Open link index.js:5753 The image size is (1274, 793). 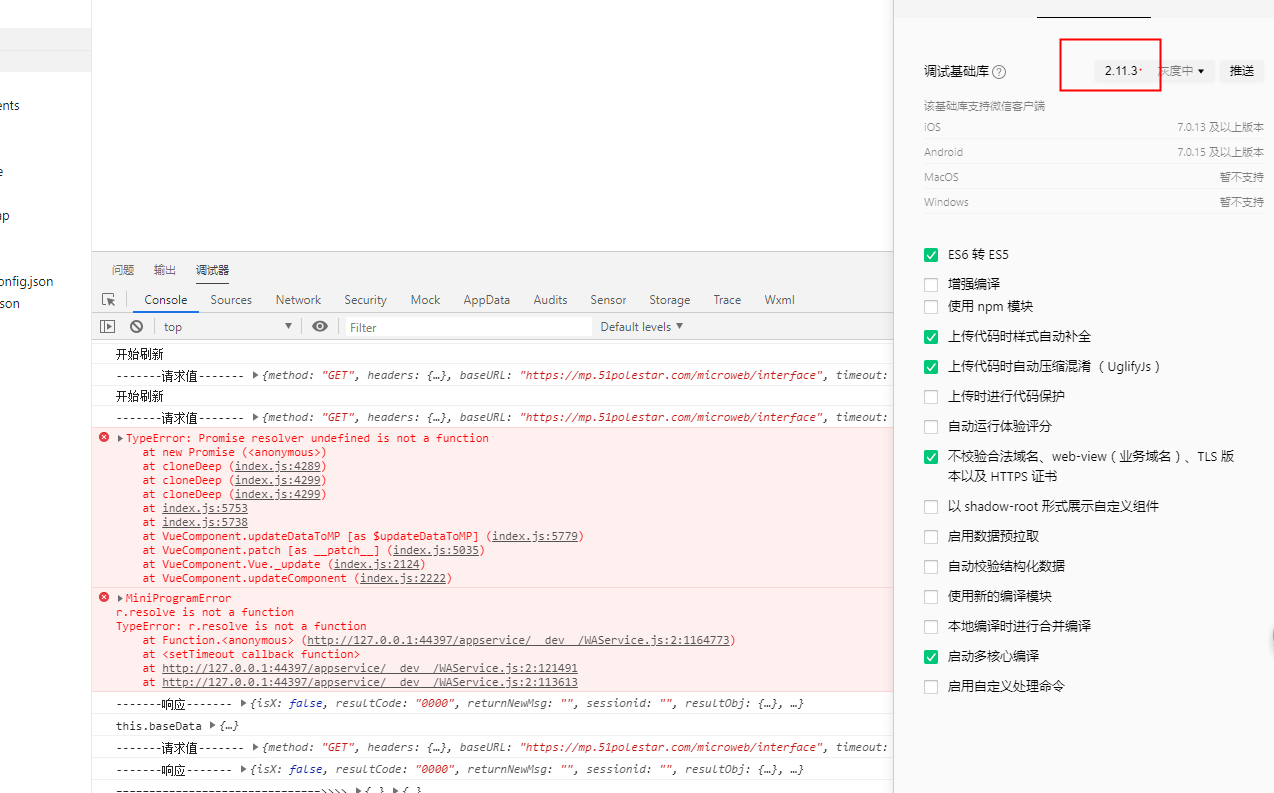tap(205, 508)
